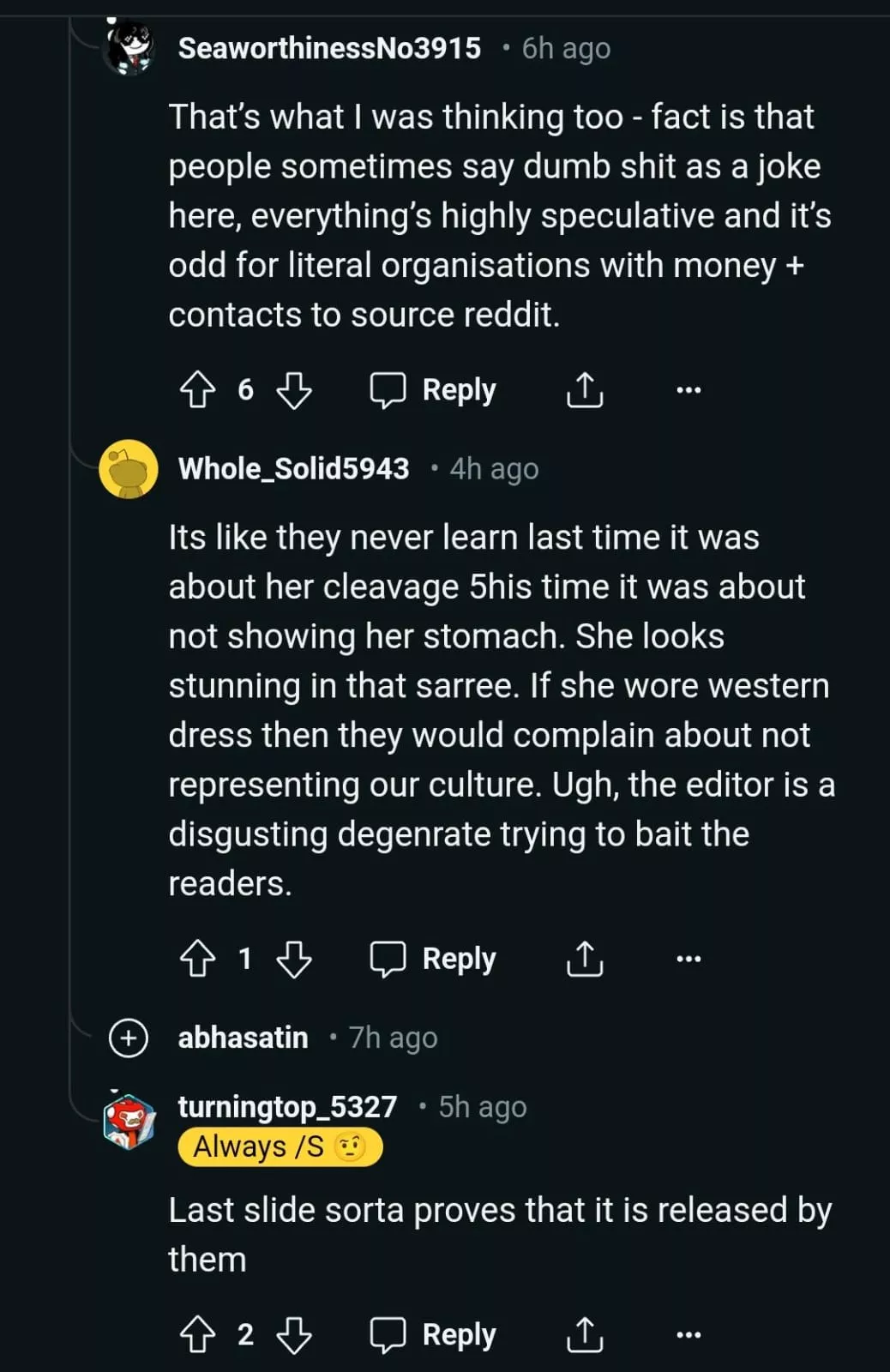Reply to turningtop_5327's comment
Screen dimensions: 890x1372
(x=433, y=1335)
